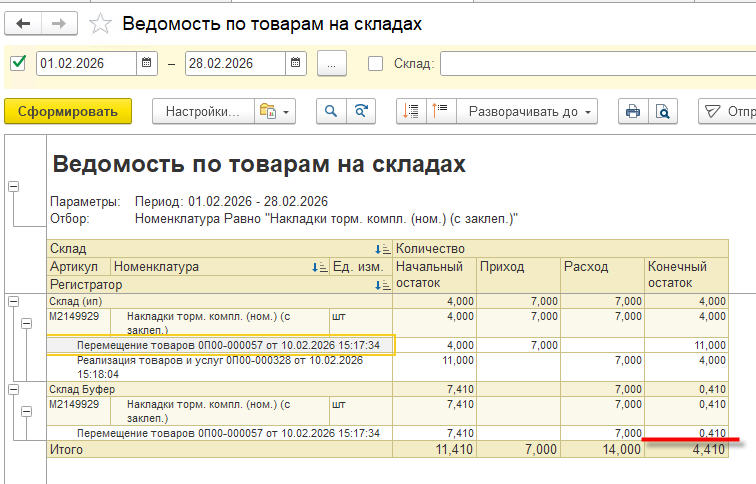Open print preview icon
Screen dimensions: 756x484
[x=662, y=111]
